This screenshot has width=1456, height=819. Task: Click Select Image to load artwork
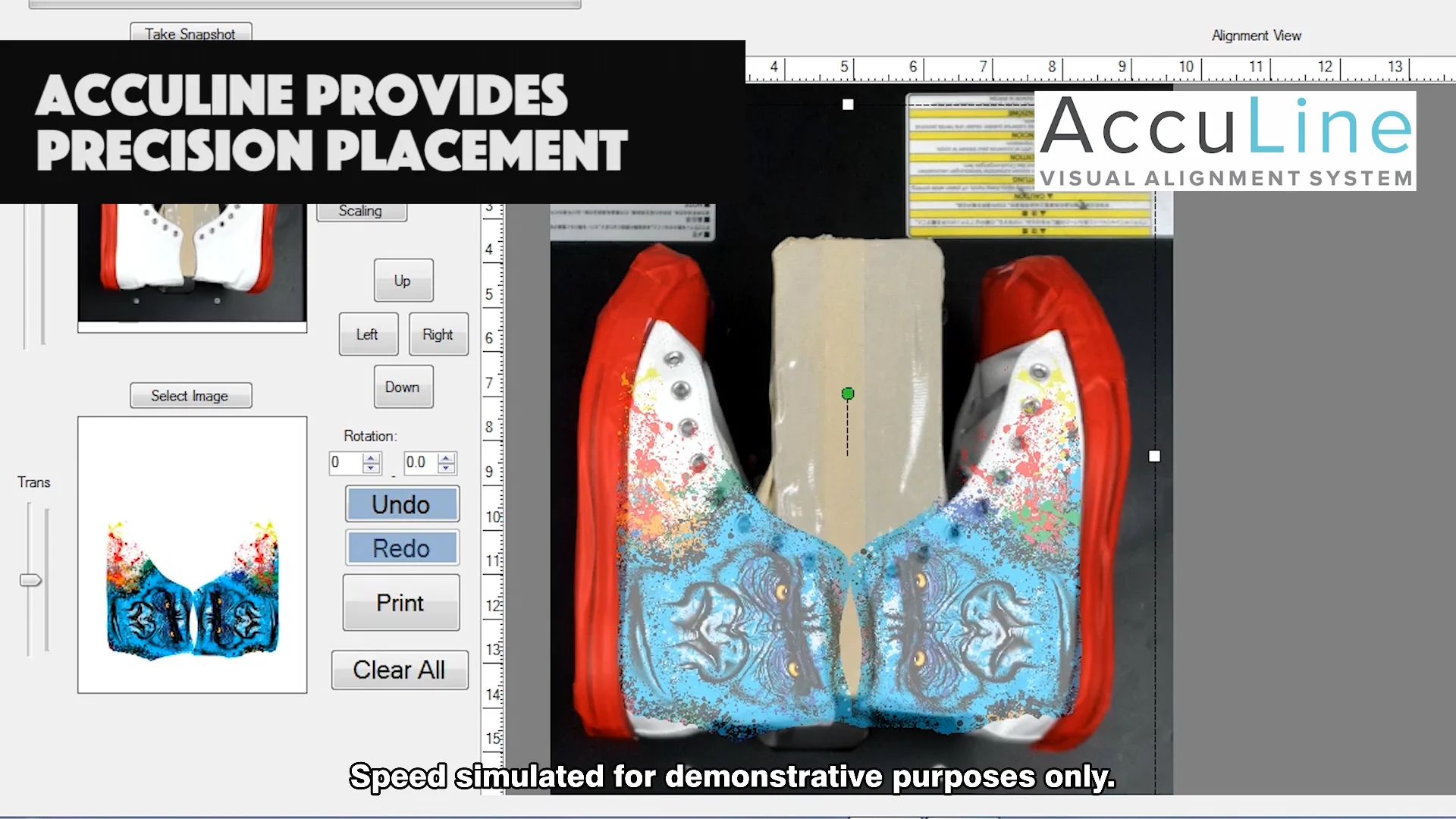[190, 396]
